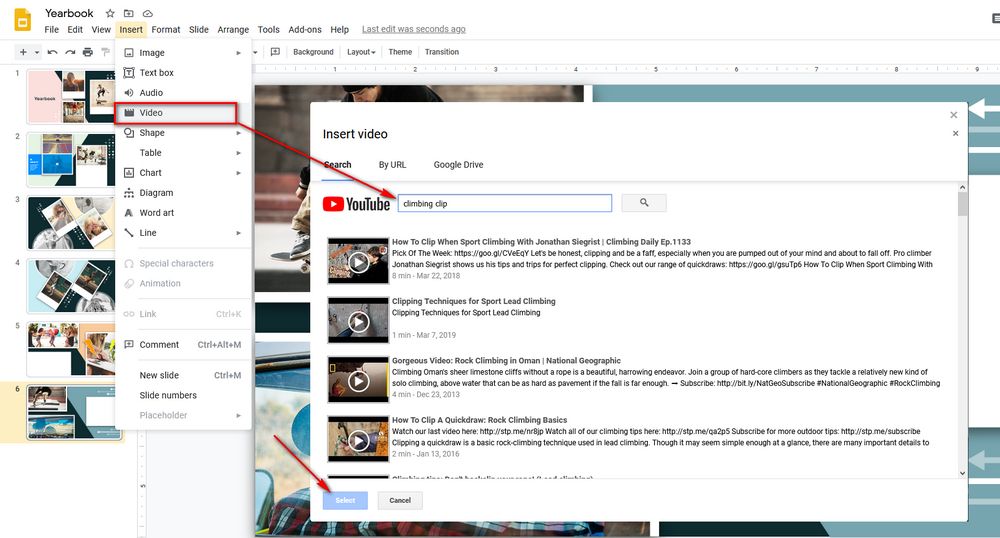Click the Transition toolbar button
Viewport: 1000px width, 538px height.
[441, 52]
